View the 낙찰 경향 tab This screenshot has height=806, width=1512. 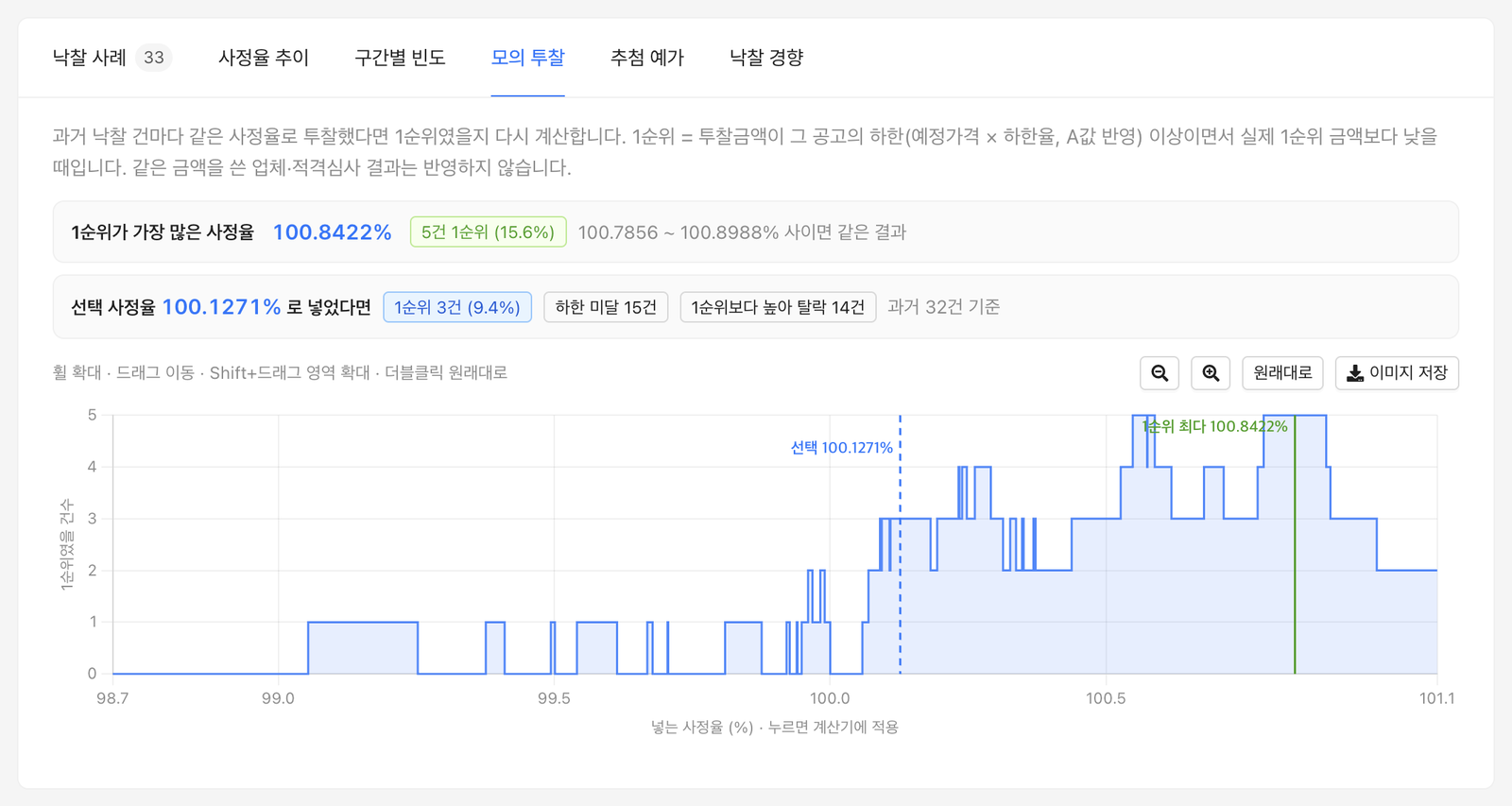[766, 58]
